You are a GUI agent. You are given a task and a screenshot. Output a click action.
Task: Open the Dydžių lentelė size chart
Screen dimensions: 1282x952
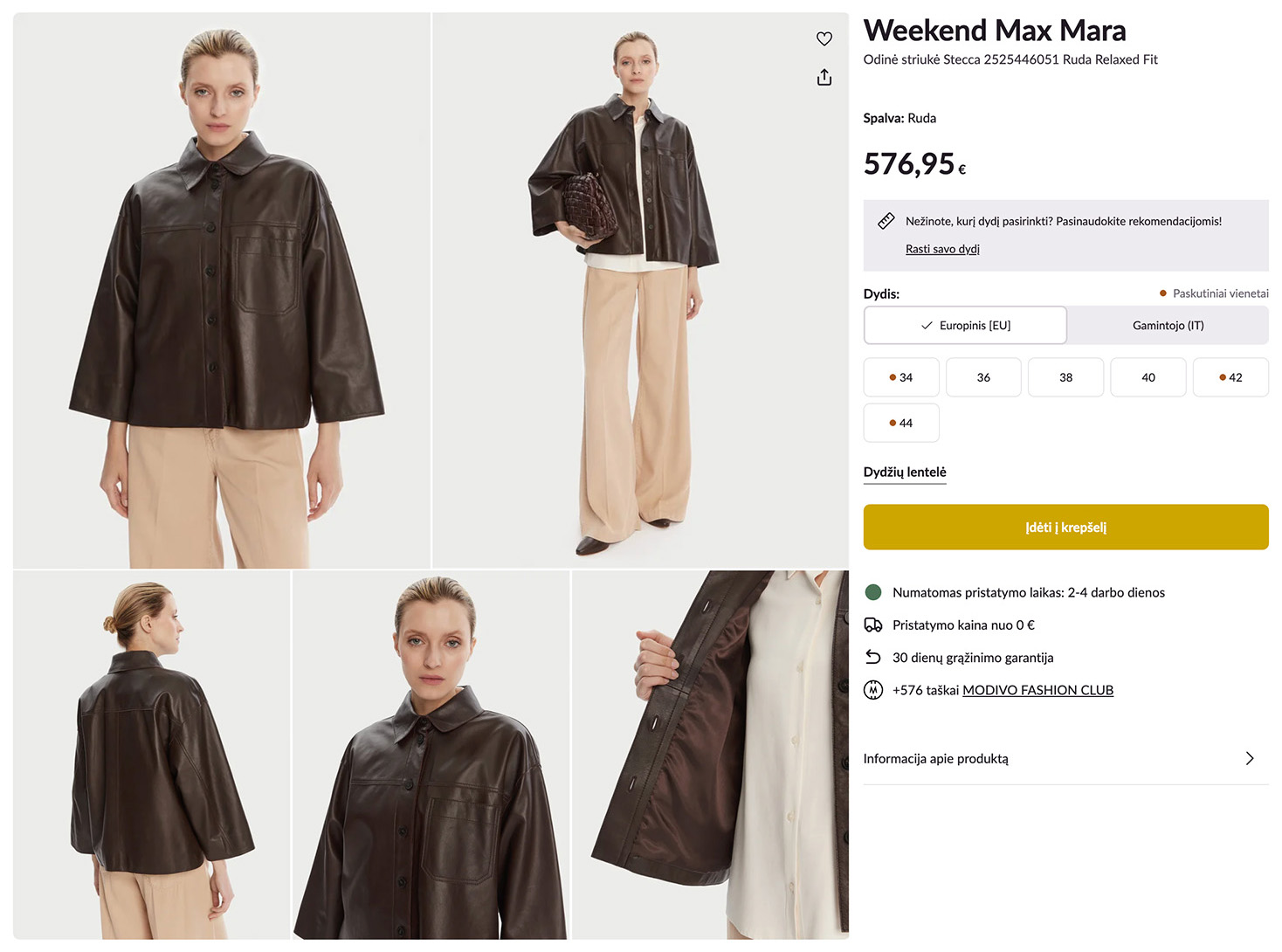pos(904,472)
